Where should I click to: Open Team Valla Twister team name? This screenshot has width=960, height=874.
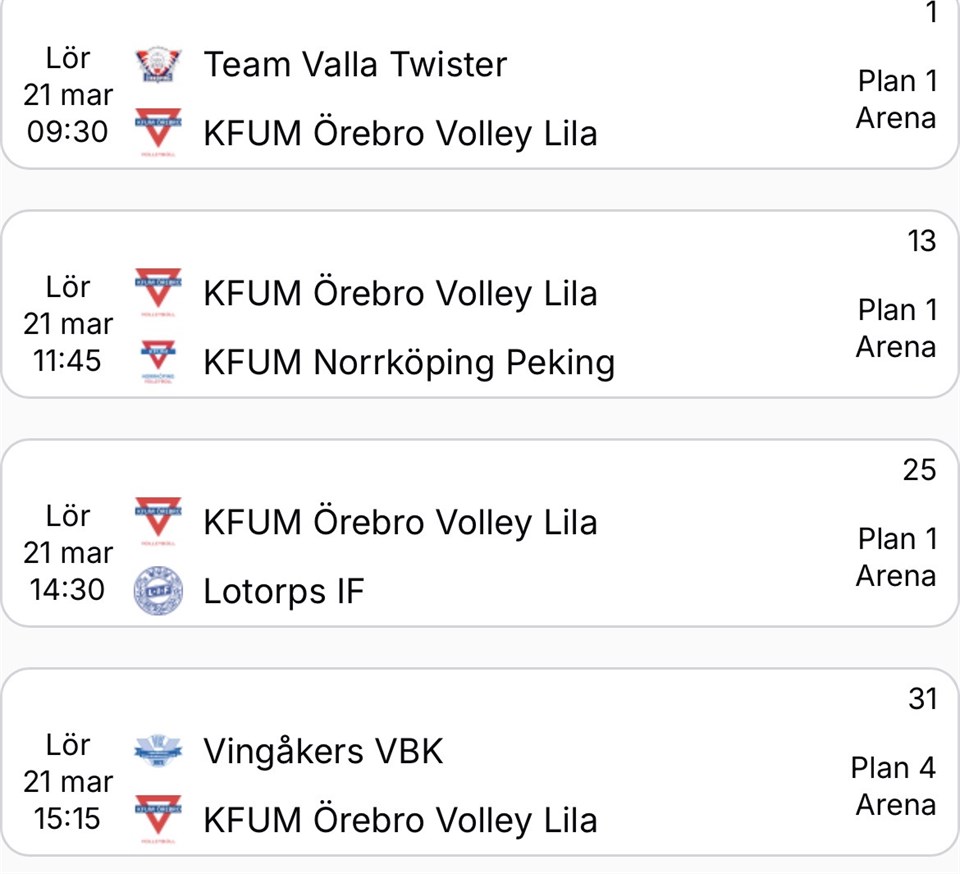pos(355,65)
